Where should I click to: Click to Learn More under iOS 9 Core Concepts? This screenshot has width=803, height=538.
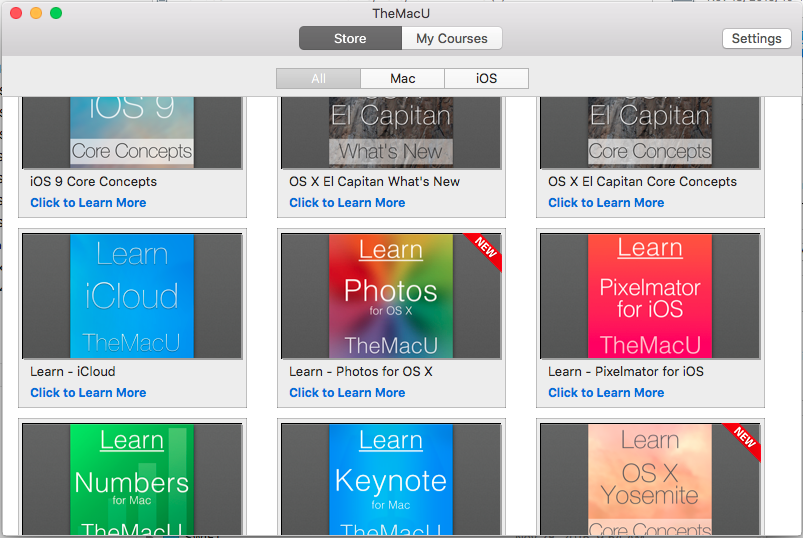click(x=88, y=203)
